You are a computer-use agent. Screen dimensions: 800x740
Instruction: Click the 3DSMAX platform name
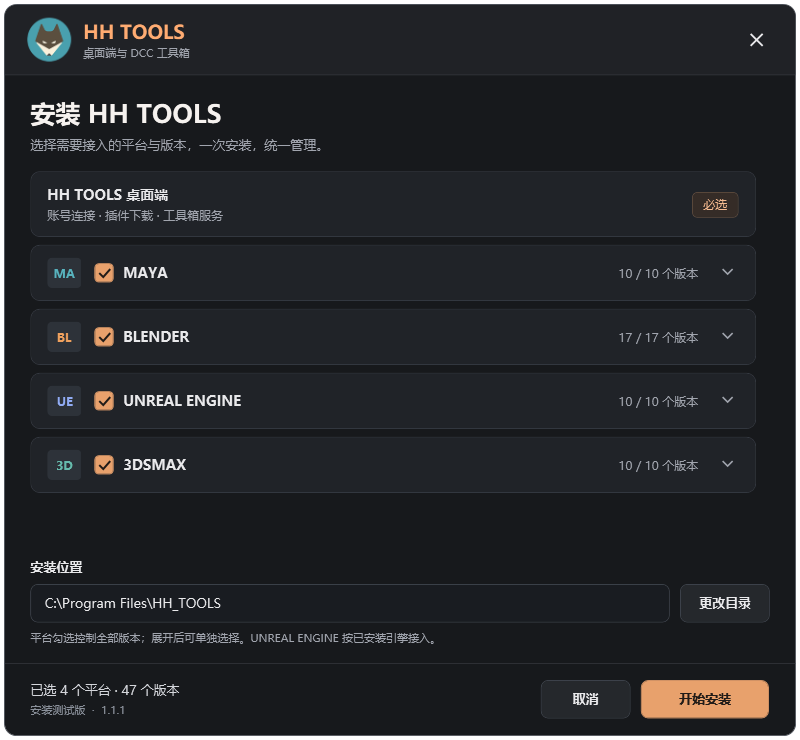pyautogui.click(x=155, y=464)
